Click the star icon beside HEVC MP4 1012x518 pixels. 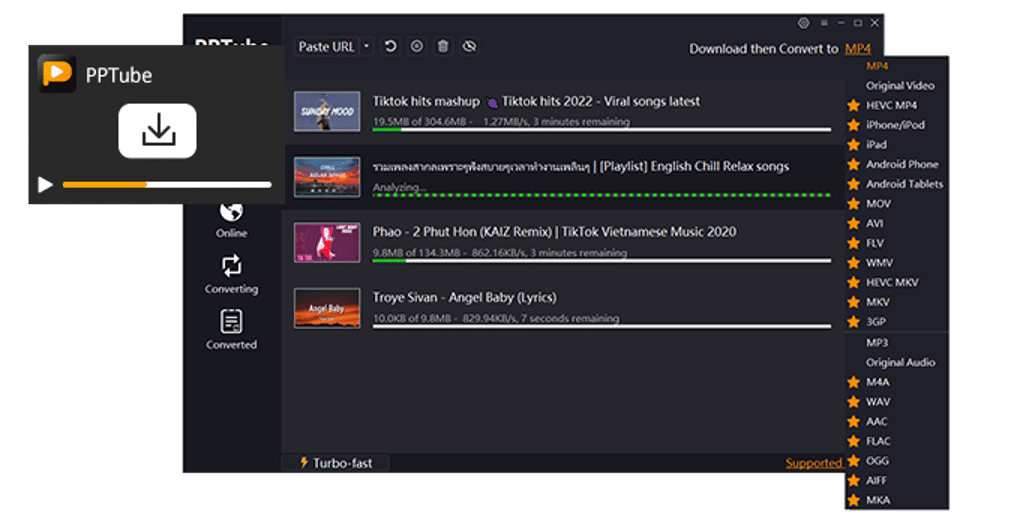click(854, 105)
